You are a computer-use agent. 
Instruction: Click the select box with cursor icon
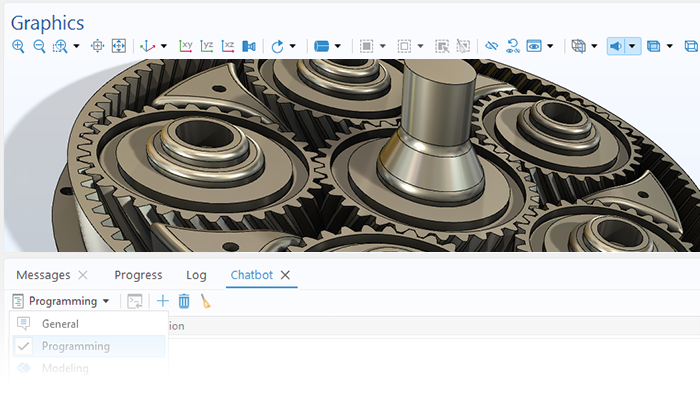(x=442, y=46)
